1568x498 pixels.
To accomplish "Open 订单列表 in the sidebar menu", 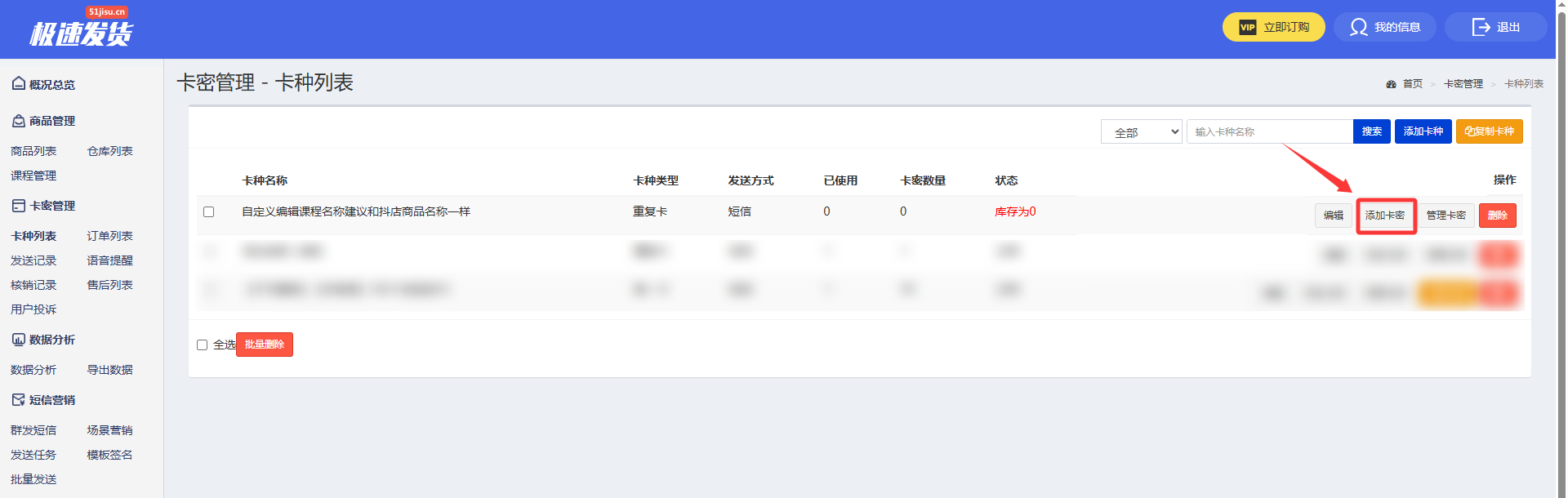I will pos(109,236).
